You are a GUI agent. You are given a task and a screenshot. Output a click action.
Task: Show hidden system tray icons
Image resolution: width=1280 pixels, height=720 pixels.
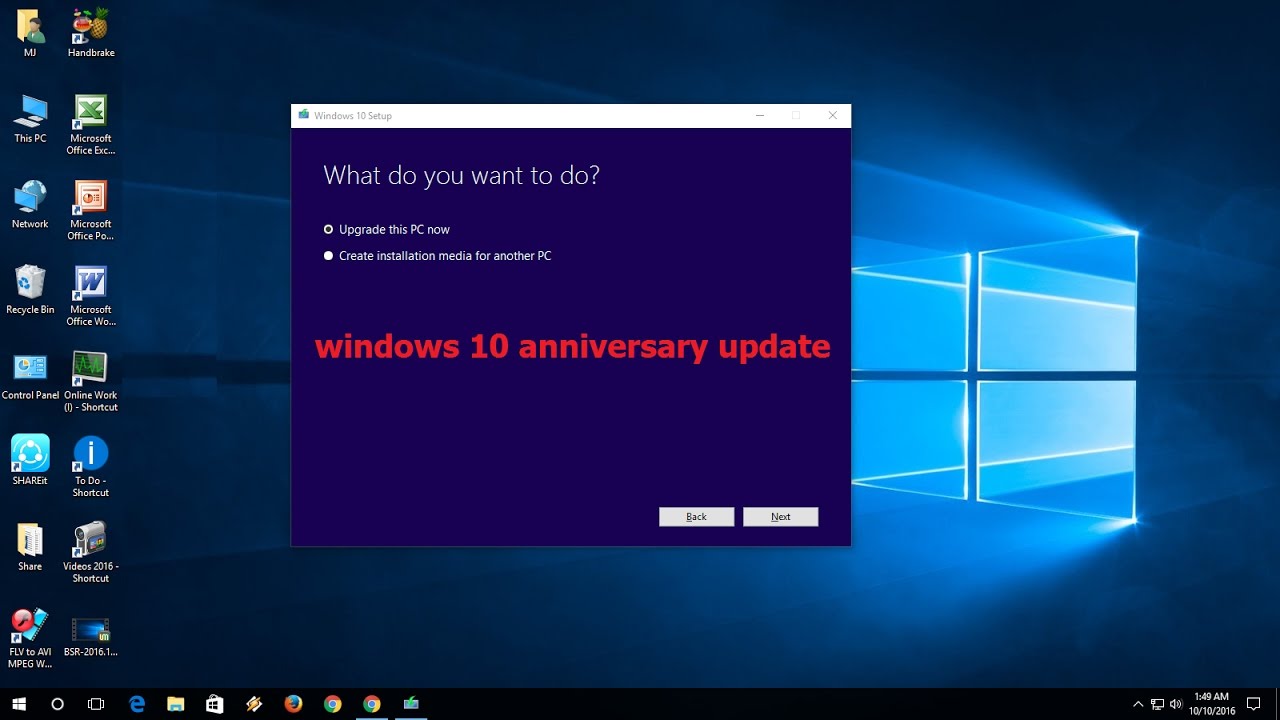[x=1138, y=704]
